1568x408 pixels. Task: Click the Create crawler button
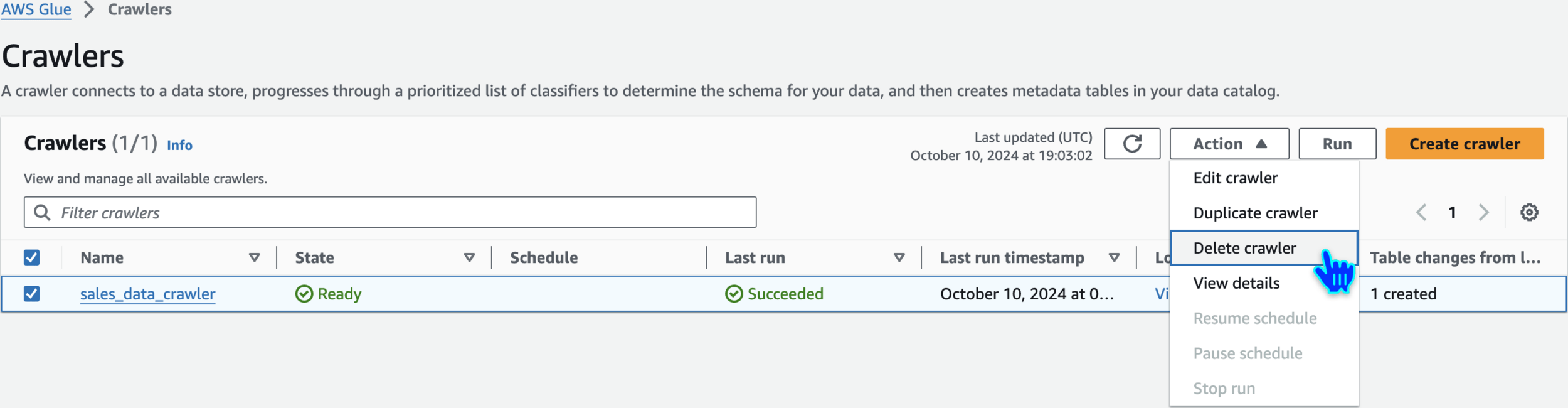(x=1465, y=144)
